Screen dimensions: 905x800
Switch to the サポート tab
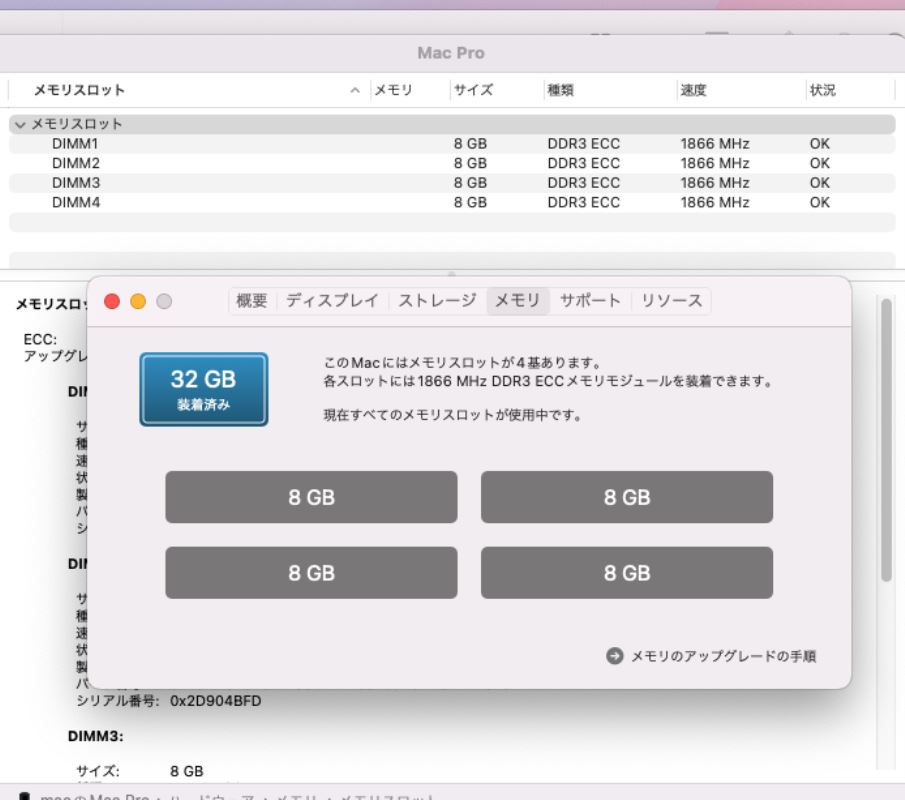point(590,300)
